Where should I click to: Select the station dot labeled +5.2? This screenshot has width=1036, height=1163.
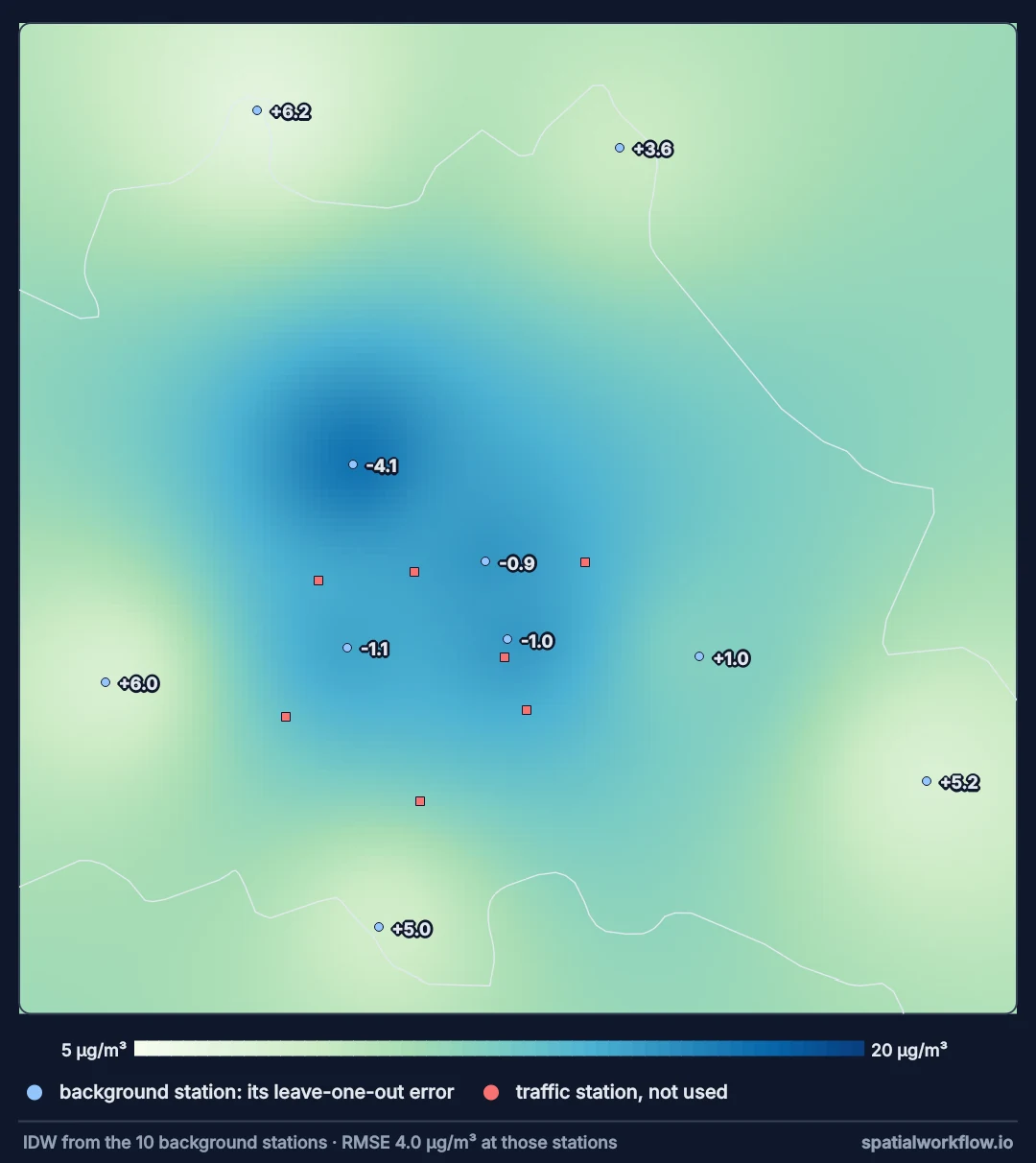(x=927, y=781)
